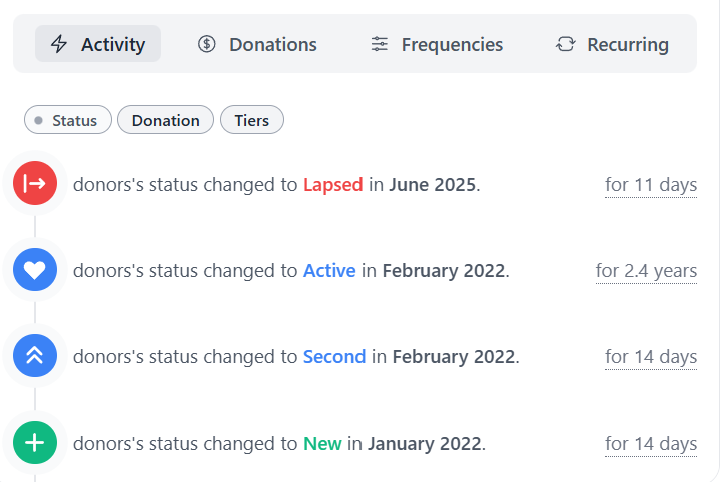Click the dollar sign Donations icon
This screenshot has height=482, width=720.
(x=207, y=44)
